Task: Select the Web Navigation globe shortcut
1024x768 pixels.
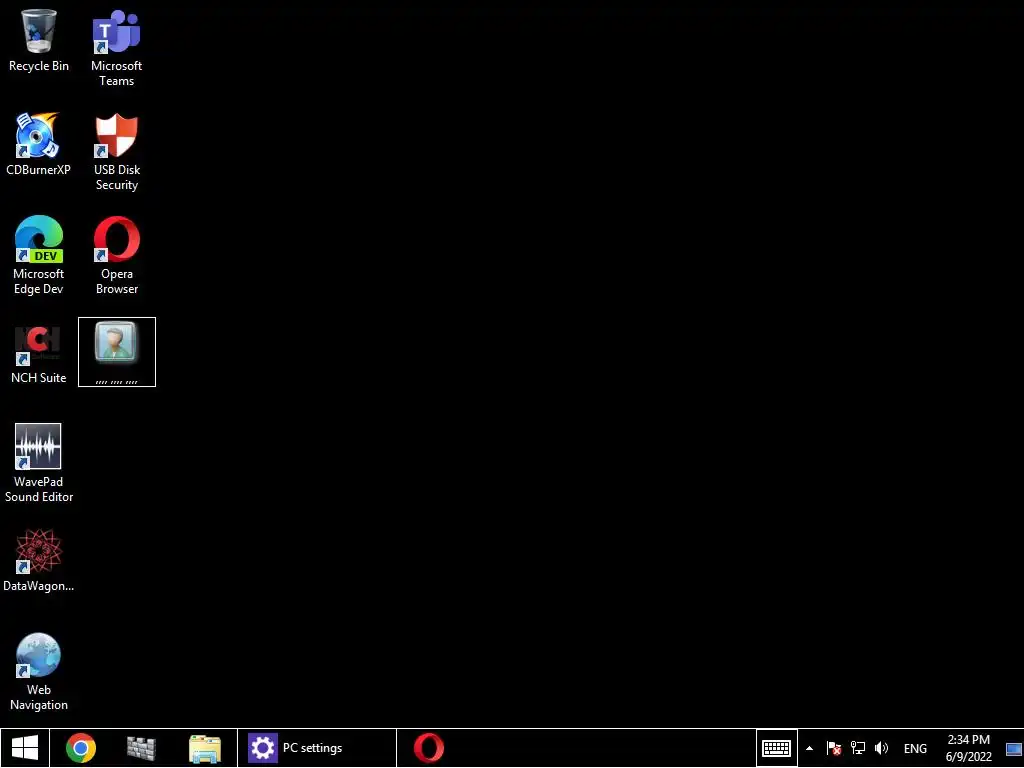Action: tap(39, 671)
